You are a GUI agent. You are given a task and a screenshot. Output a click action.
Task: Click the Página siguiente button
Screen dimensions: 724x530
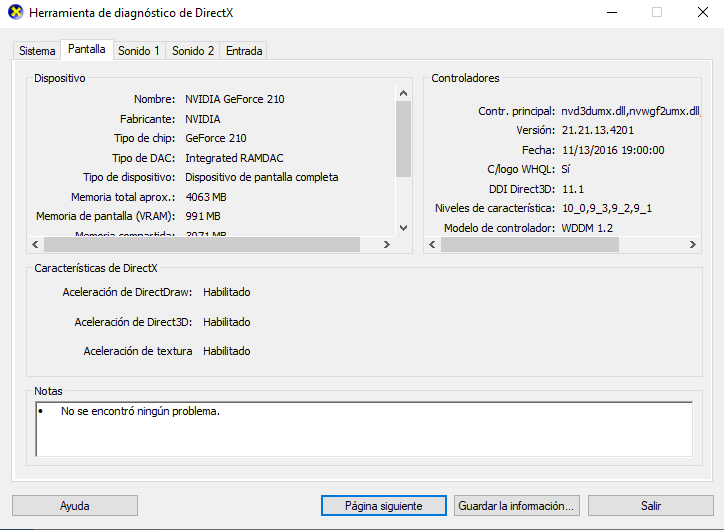pos(384,506)
